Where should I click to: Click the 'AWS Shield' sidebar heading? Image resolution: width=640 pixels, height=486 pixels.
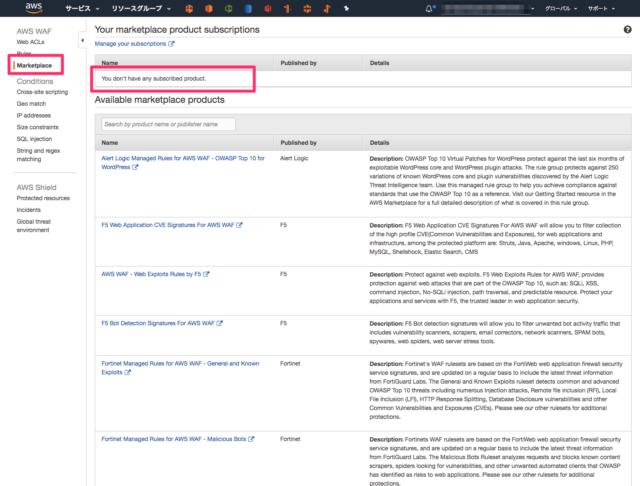pyautogui.click(x=36, y=188)
